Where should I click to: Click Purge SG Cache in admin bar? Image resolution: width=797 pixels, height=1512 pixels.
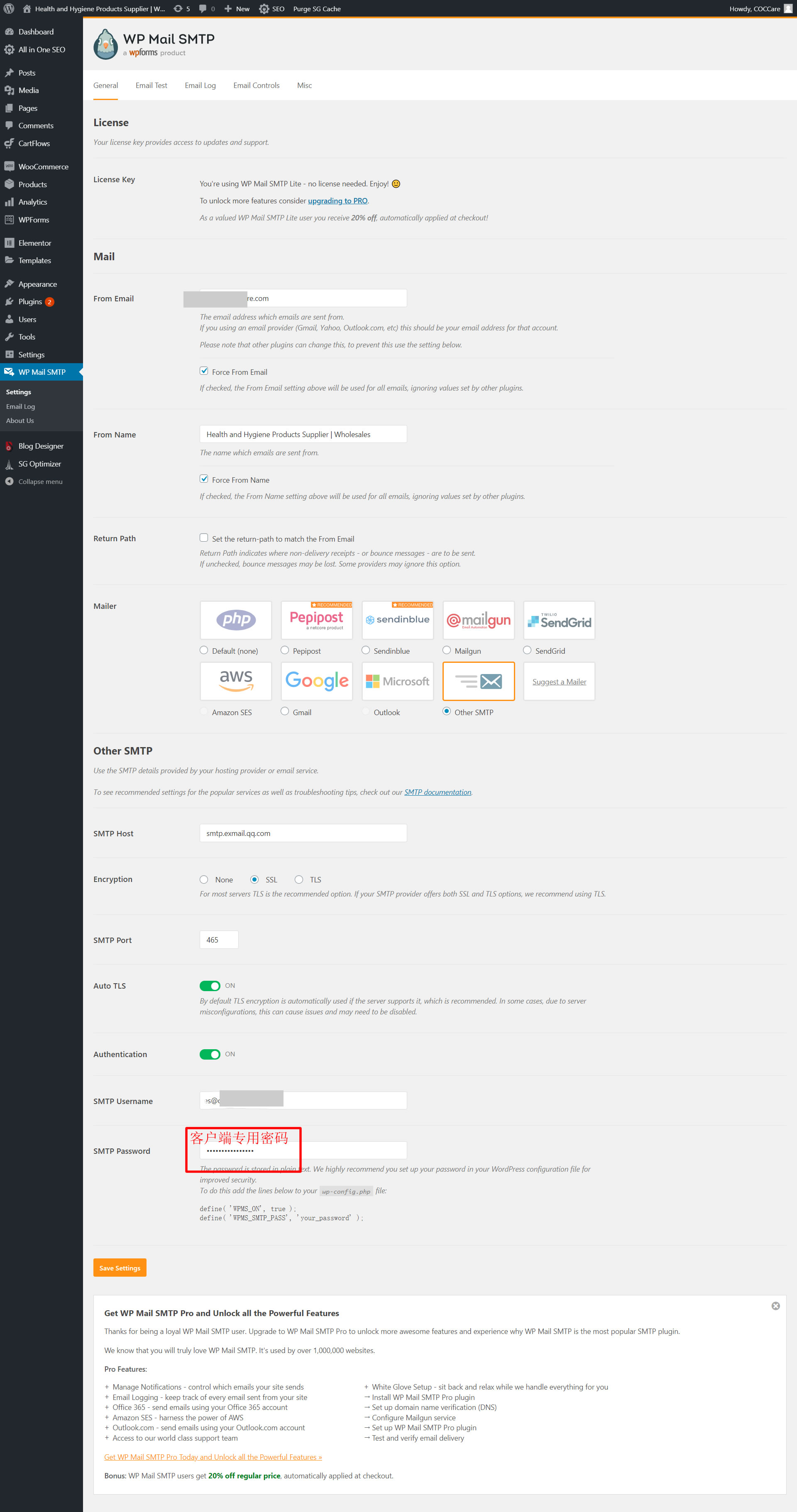click(317, 9)
